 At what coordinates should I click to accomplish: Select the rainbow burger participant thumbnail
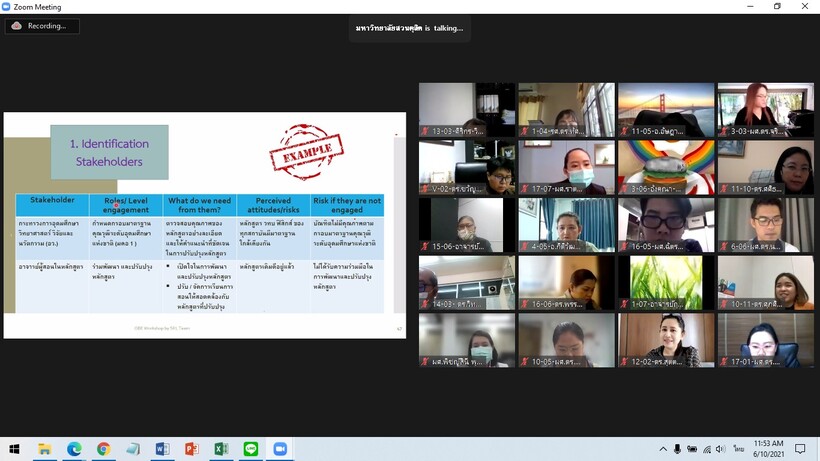pyautogui.click(x=666, y=167)
